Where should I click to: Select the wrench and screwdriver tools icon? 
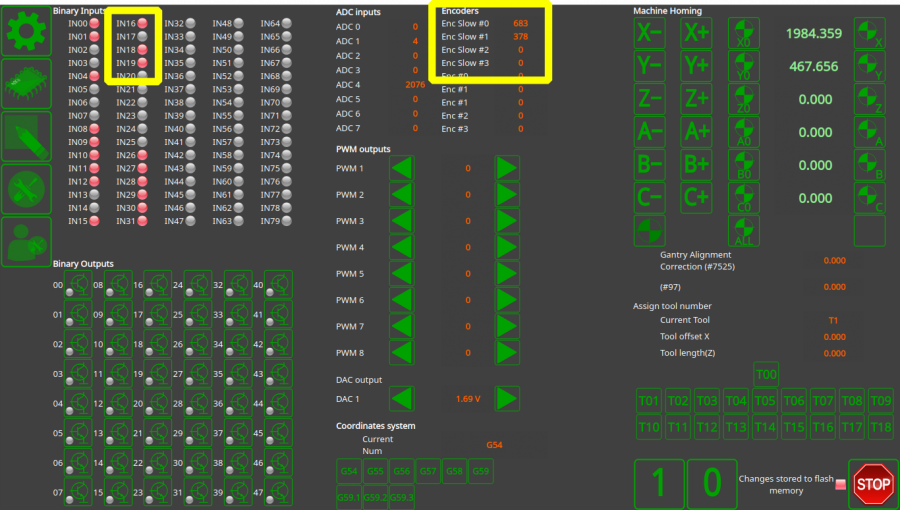coord(26,189)
